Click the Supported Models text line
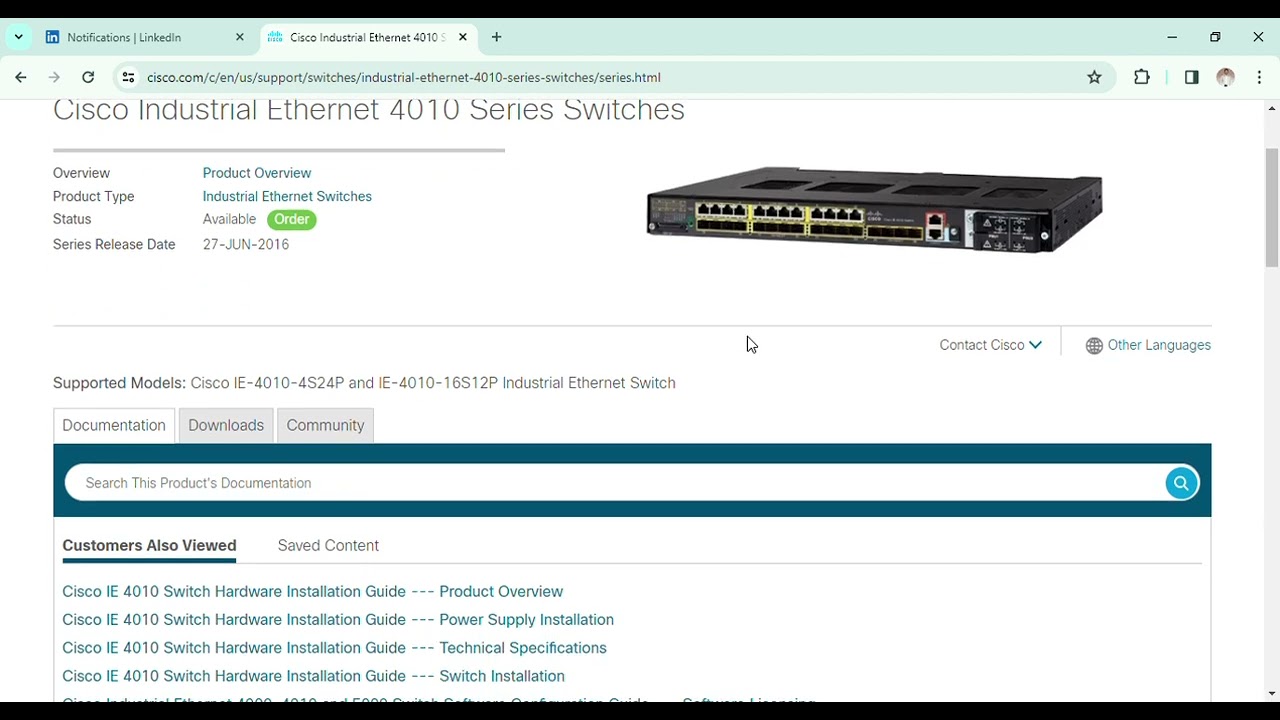Image resolution: width=1280 pixels, height=720 pixels. (x=364, y=383)
